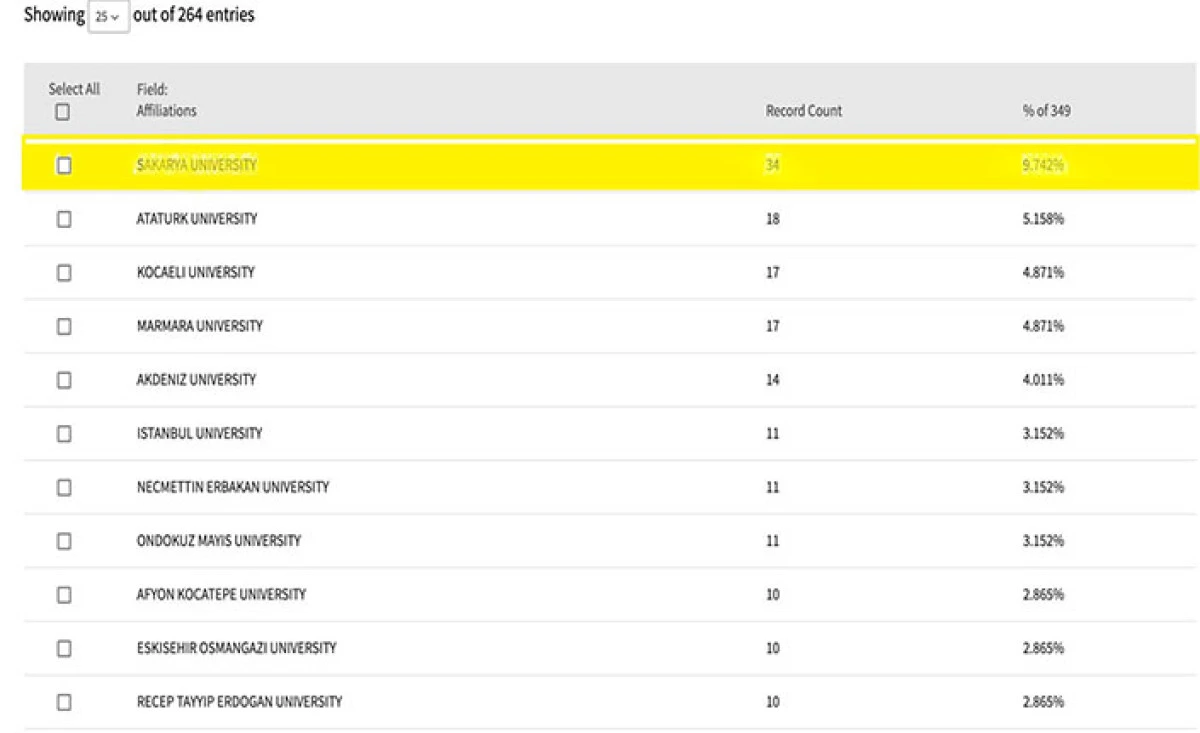Click the Affiliations field column header
Screen dimensions: 1200x733
[166, 111]
